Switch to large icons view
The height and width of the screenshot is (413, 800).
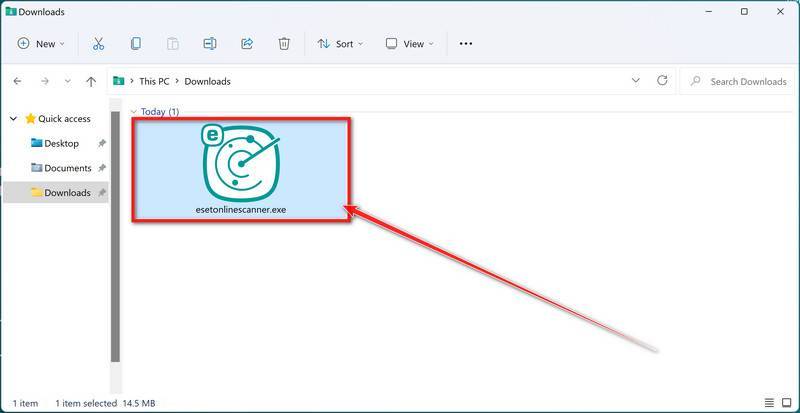(x=786, y=403)
